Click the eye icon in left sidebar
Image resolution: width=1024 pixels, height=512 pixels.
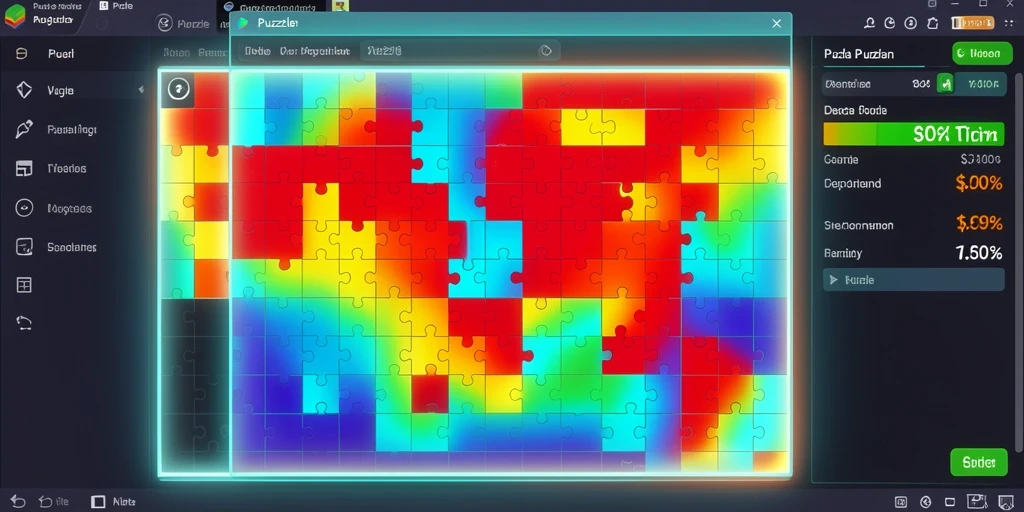[x=24, y=208]
